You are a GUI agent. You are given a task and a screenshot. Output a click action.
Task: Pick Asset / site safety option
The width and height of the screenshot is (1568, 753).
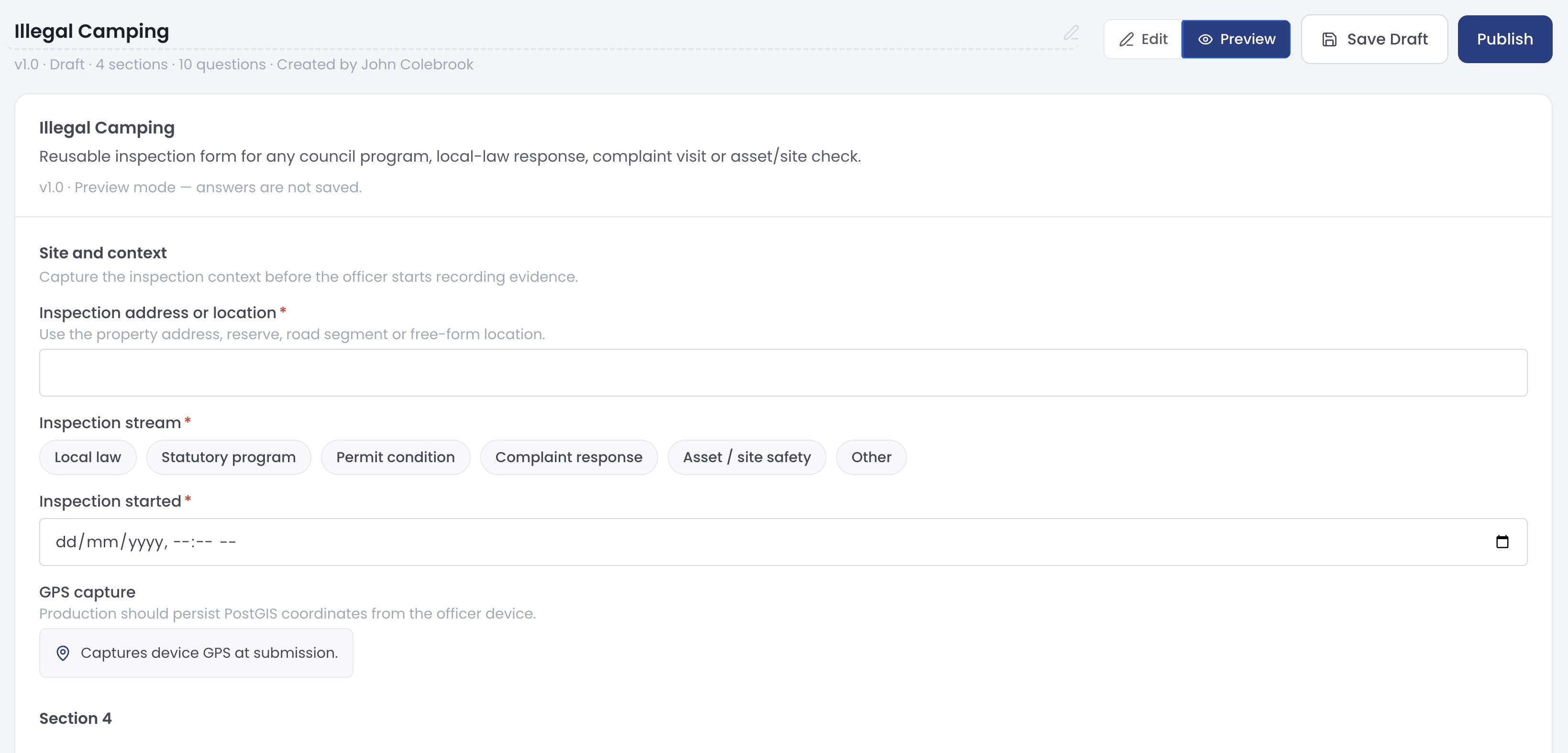(x=746, y=457)
